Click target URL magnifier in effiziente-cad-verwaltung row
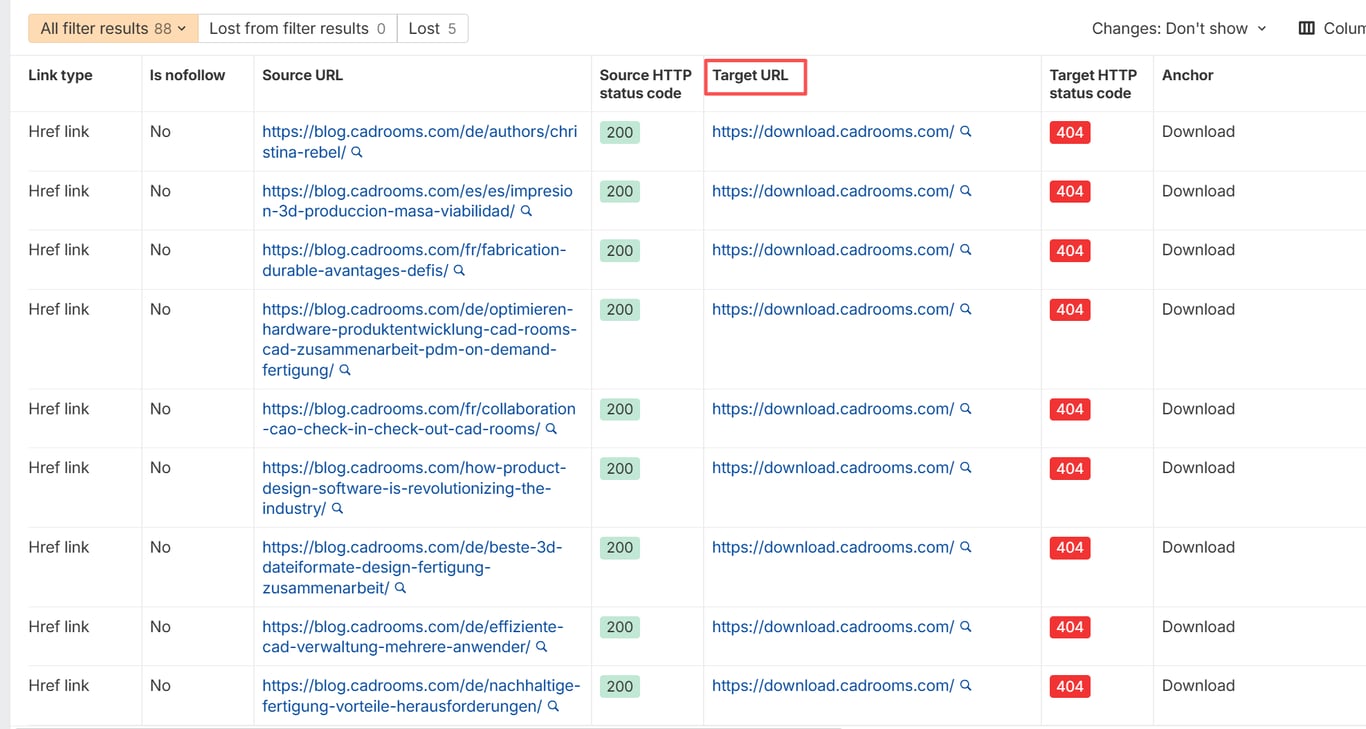Screen dimensions: 1366x729 click(x=966, y=627)
